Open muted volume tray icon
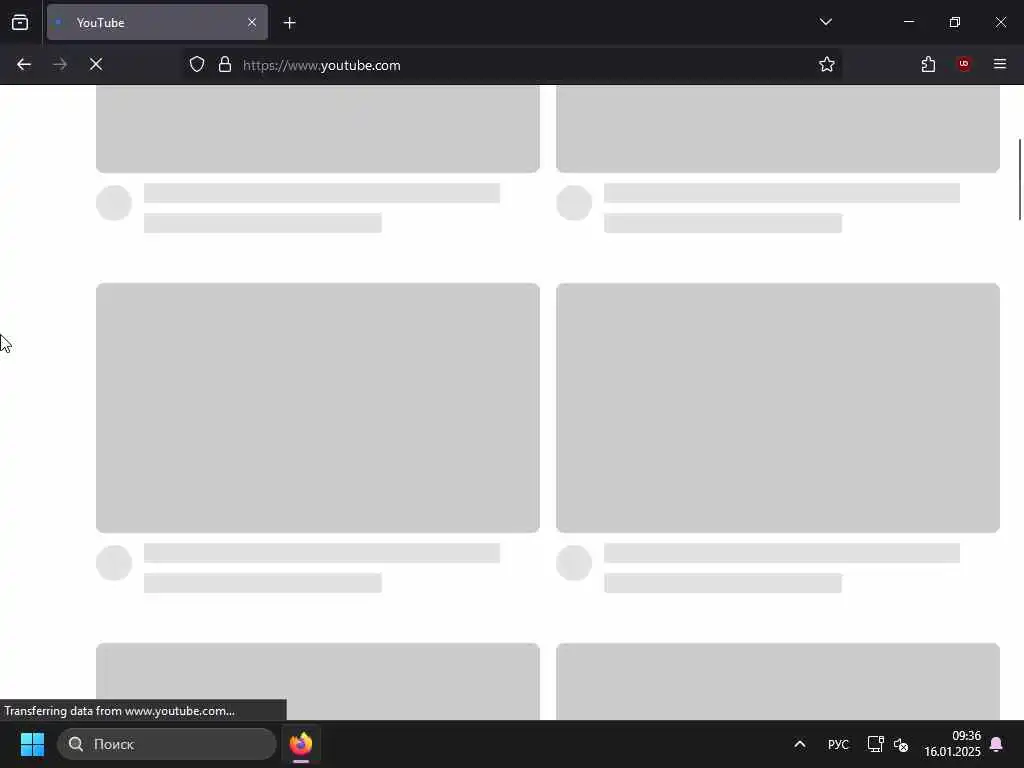Viewport: 1024px width, 768px height. [x=901, y=744]
